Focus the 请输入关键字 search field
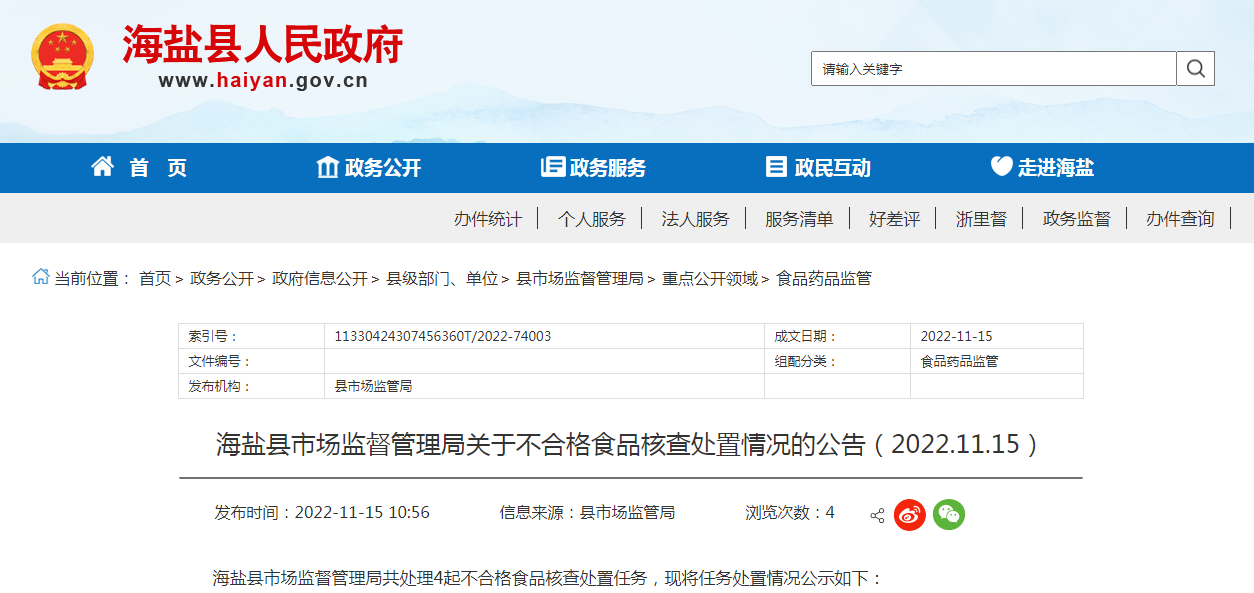 tap(994, 68)
